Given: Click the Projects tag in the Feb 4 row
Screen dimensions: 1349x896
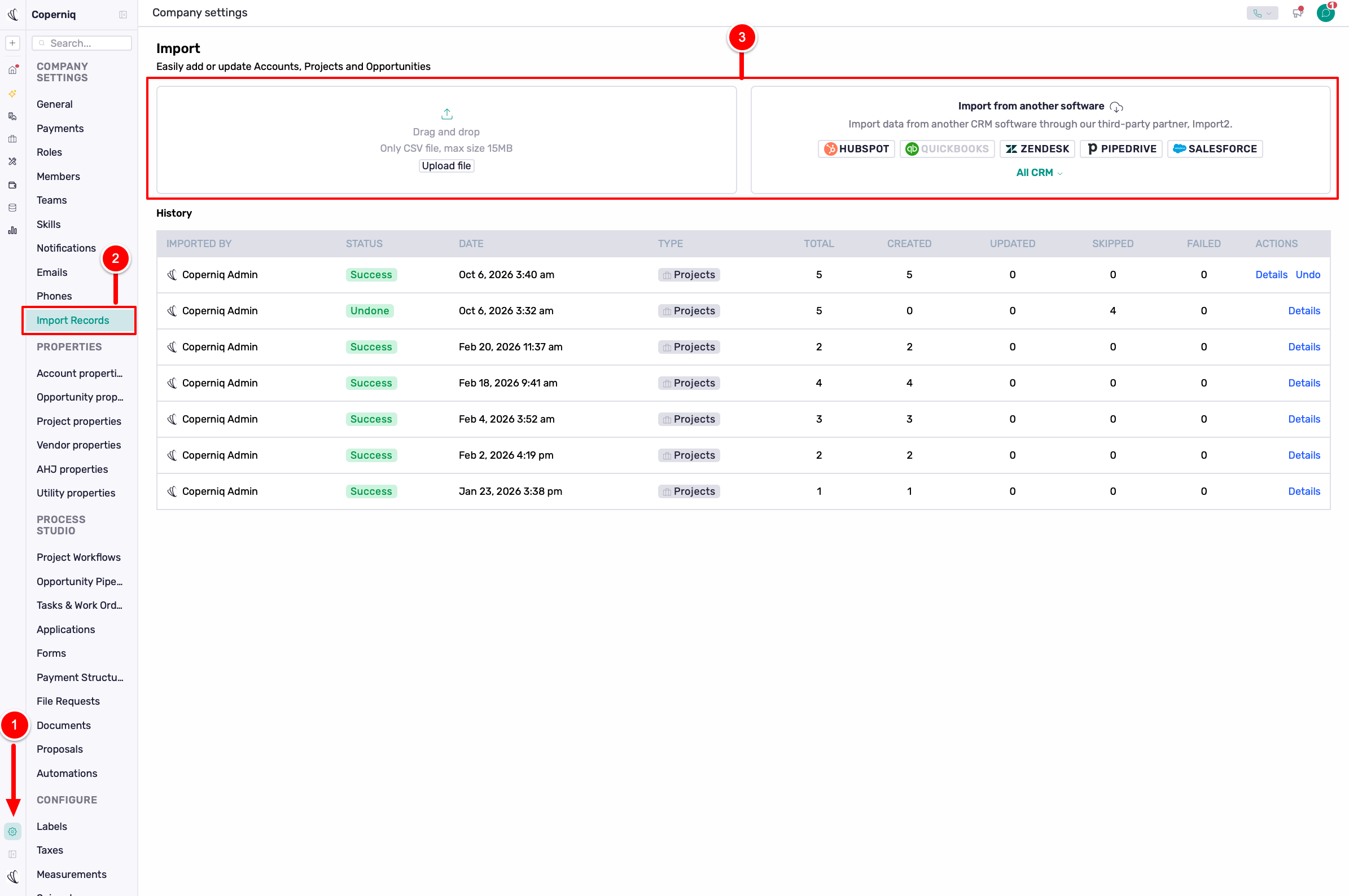Looking at the screenshot, I should (x=689, y=419).
